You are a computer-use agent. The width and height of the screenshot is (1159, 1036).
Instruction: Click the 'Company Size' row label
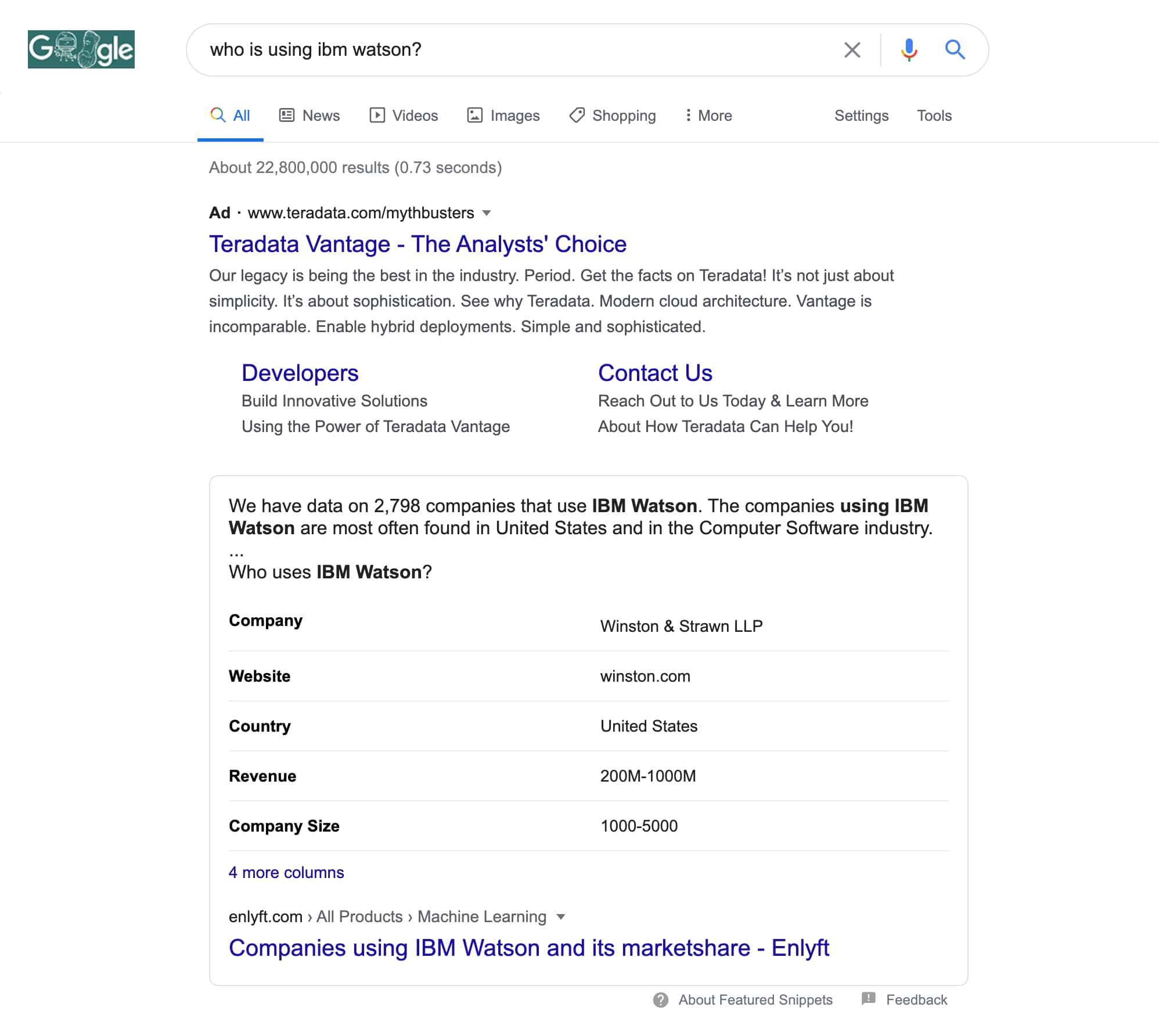coord(284,826)
